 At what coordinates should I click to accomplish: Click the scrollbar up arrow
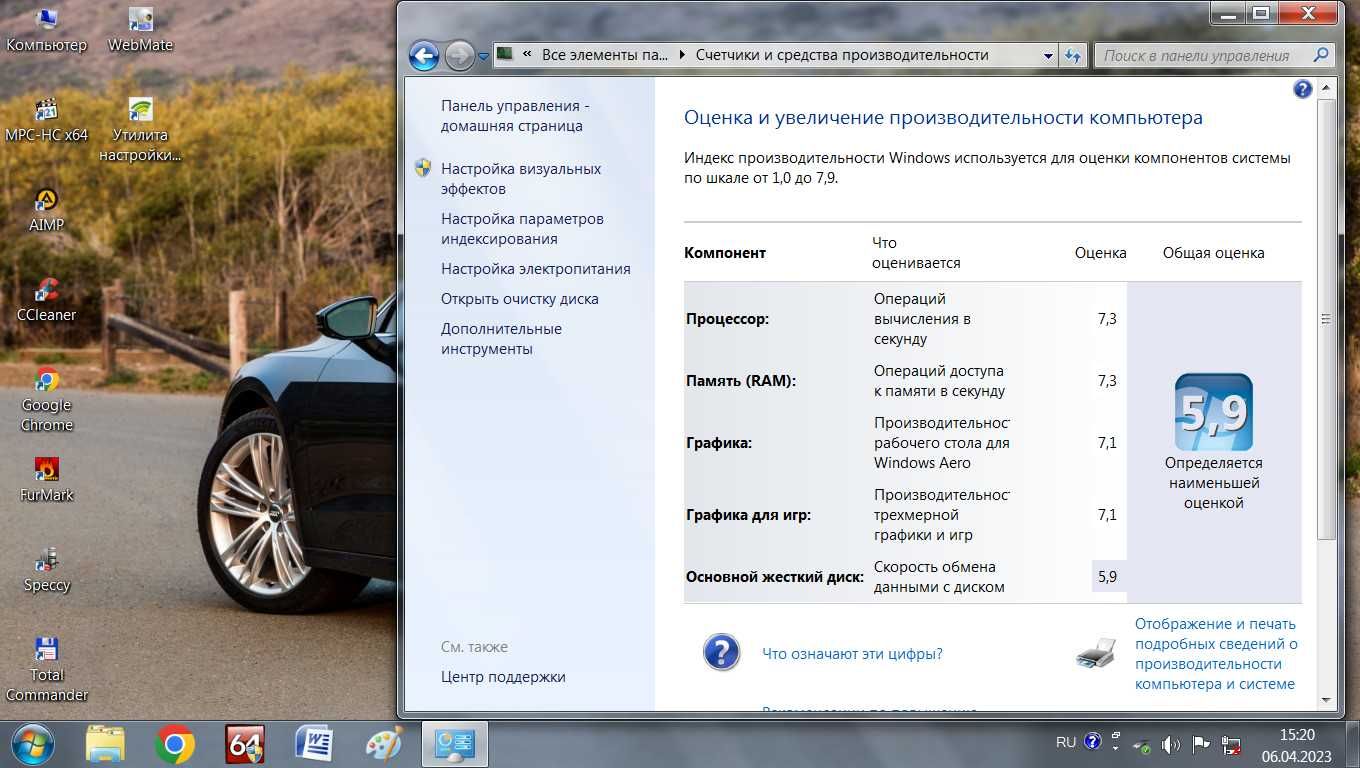(1327, 90)
